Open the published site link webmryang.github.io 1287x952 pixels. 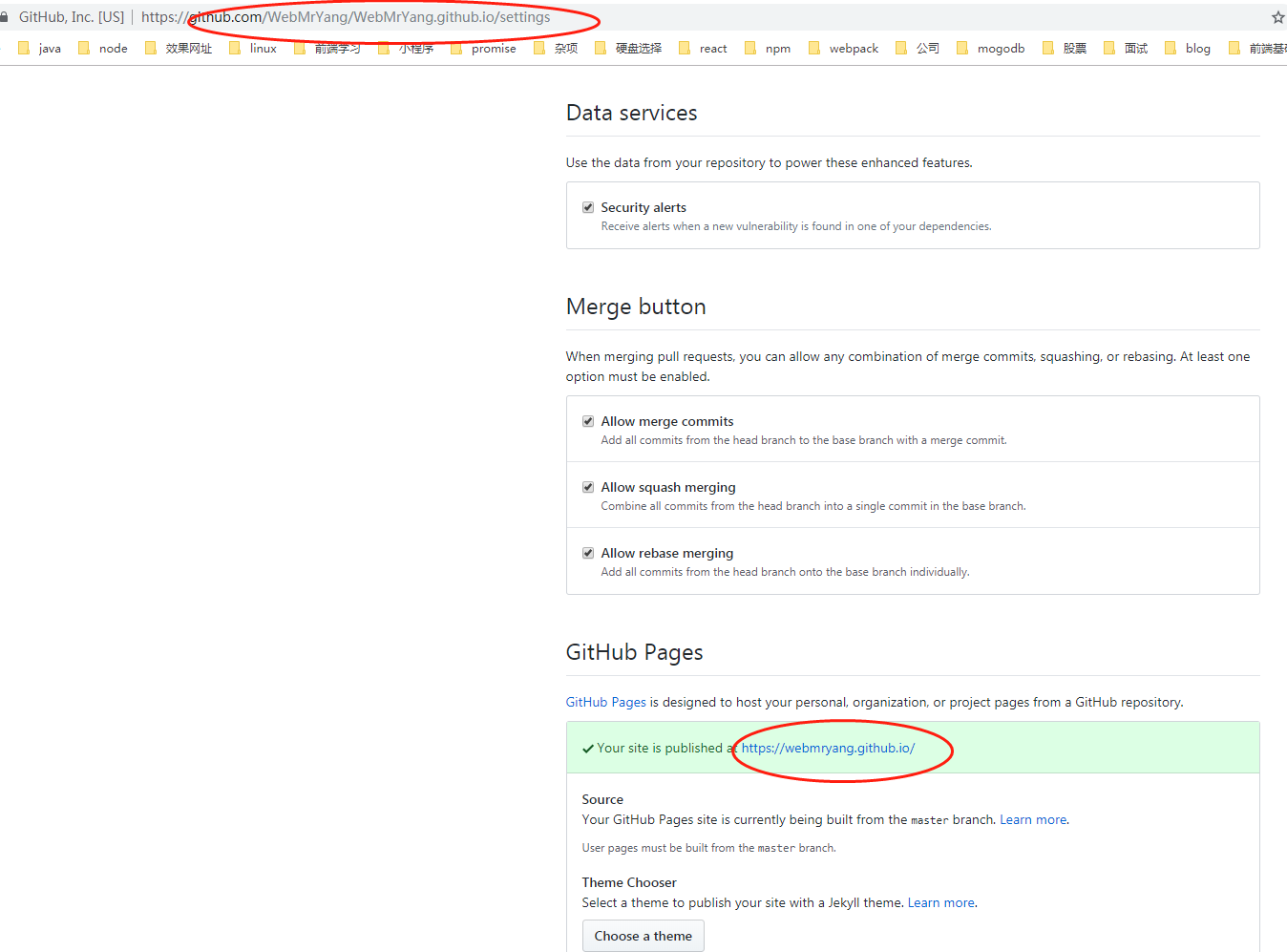[x=828, y=748]
